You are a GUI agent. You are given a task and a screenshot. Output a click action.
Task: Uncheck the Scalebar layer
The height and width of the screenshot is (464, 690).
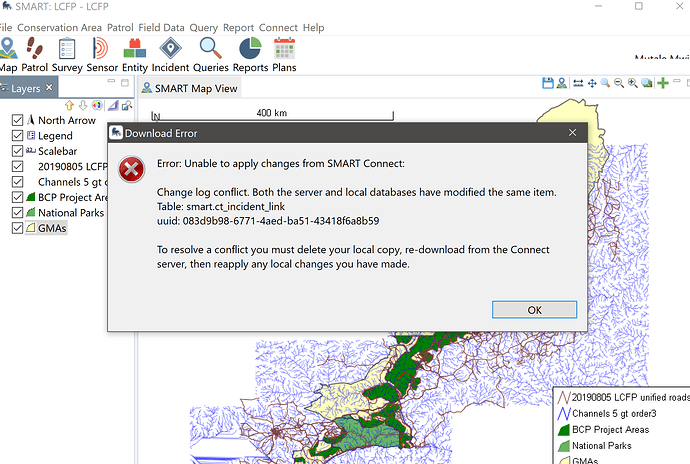coord(18,151)
